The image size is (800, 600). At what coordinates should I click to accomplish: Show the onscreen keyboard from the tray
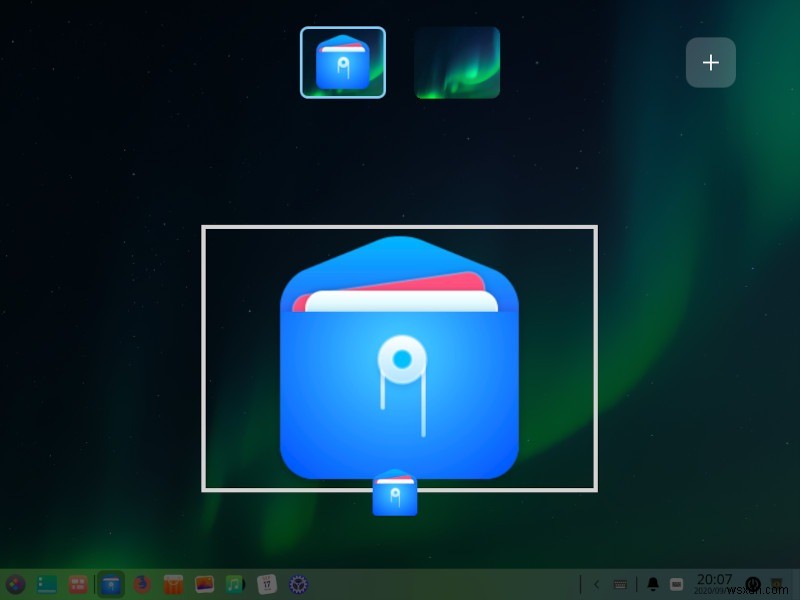pyautogui.click(x=621, y=583)
